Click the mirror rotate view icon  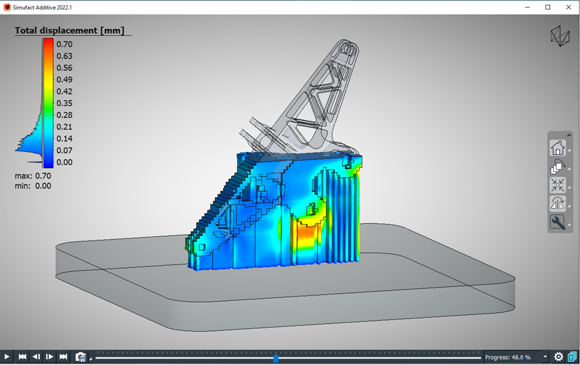[x=557, y=203]
